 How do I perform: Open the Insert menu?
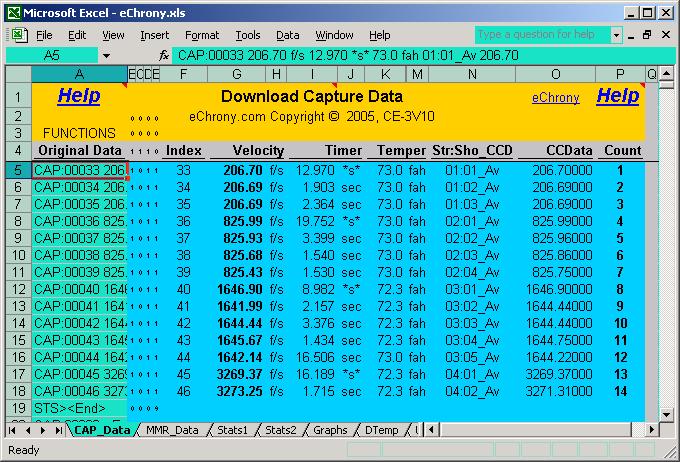click(x=154, y=35)
